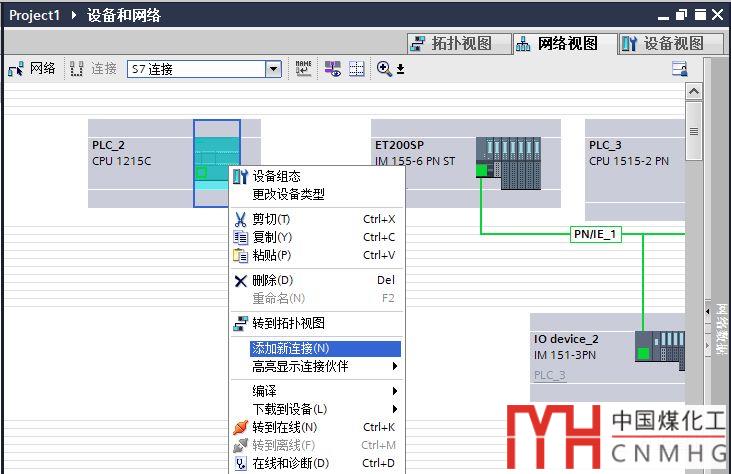Image resolution: width=731 pixels, height=474 pixels.
Task: Click the PLC_3 link under IO device_2
Action: [x=550, y=375]
